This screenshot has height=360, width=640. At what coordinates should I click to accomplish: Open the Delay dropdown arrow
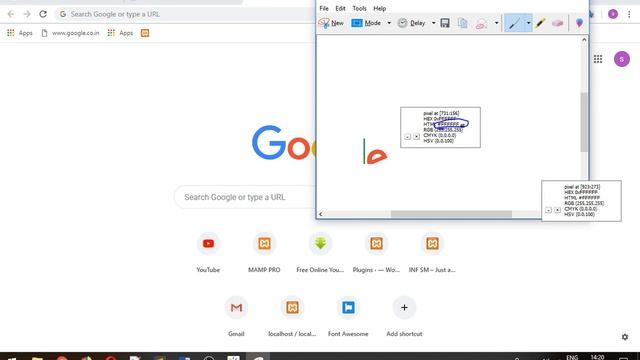pos(433,23)
